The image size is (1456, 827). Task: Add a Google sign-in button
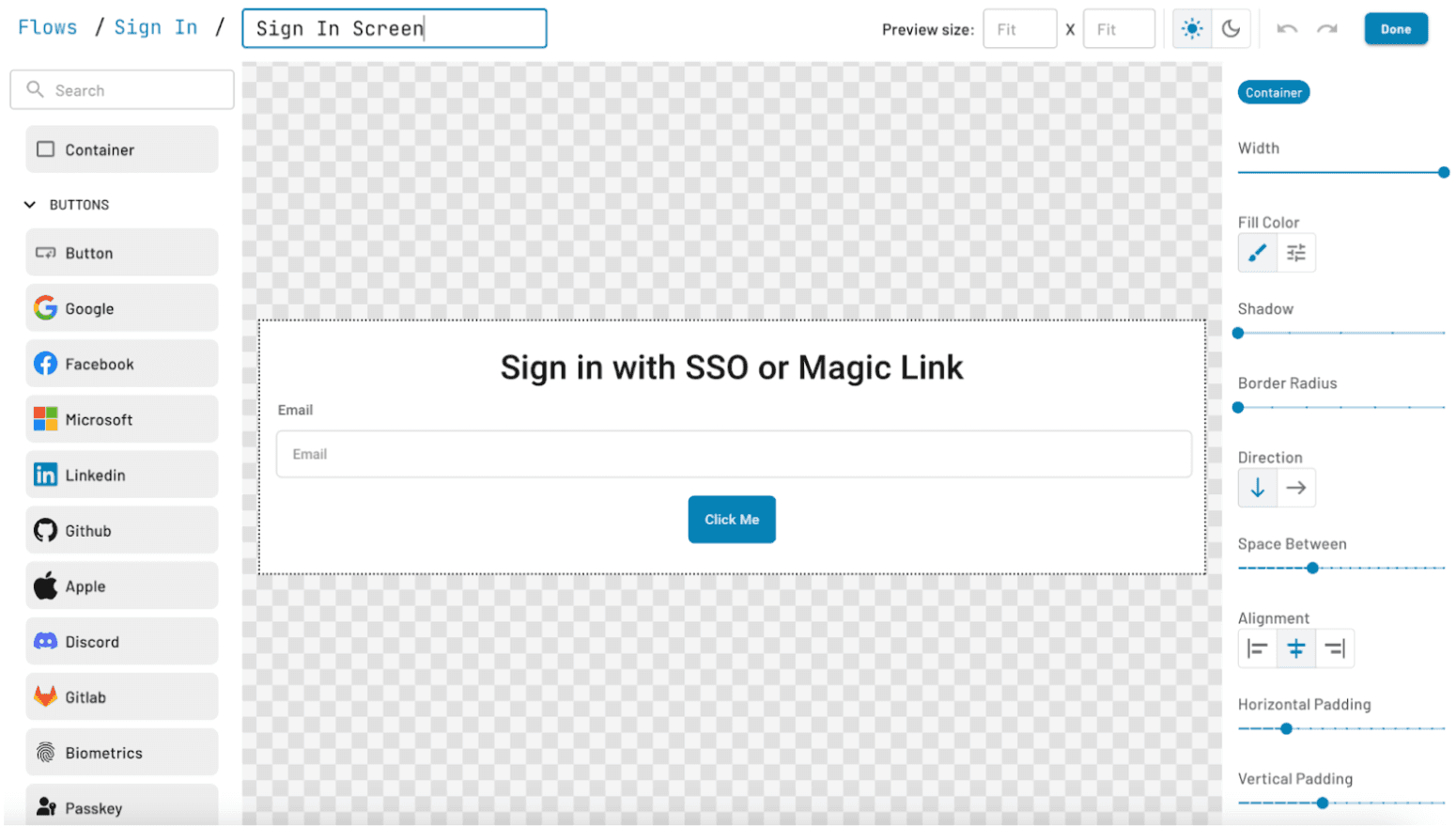(121, 307)
